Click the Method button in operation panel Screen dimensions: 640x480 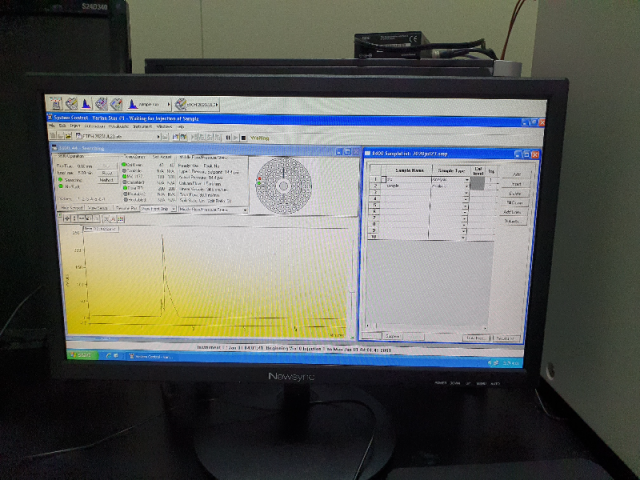(x=107, y=181)
